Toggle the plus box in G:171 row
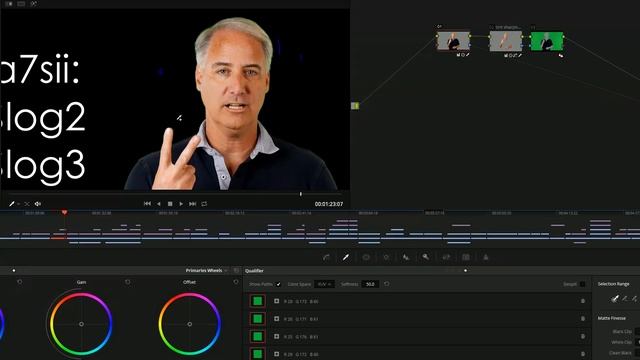Viewport: 640px width, 360px height. (276, 319)
